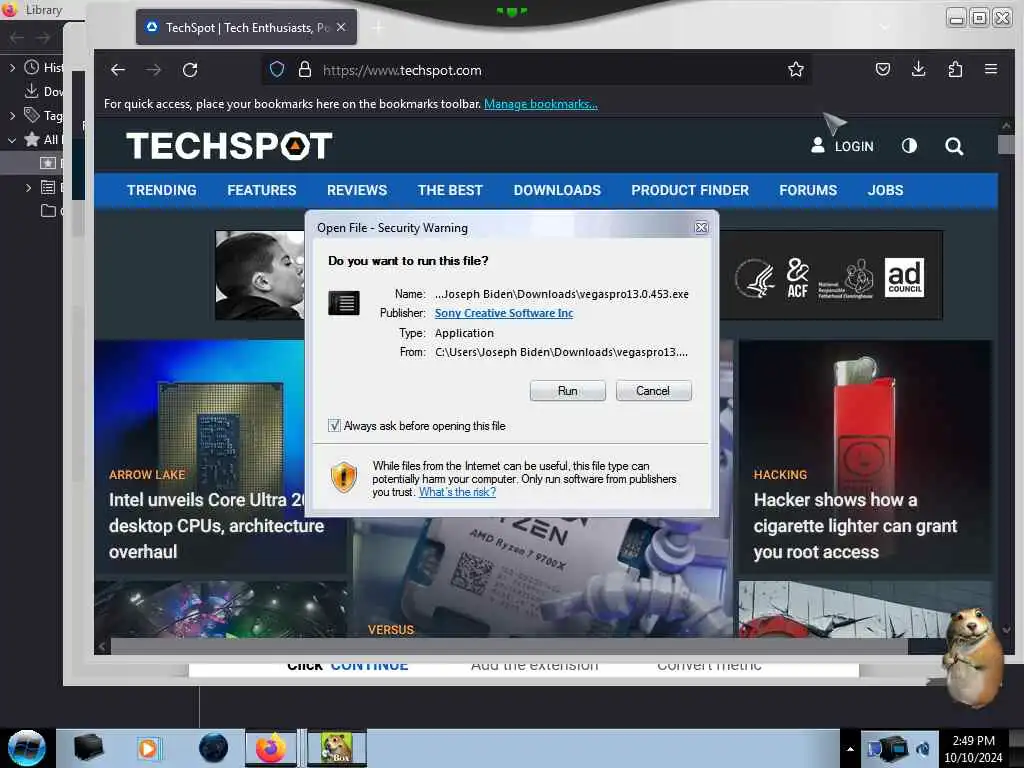The width and height of the screenshot is (1024, 768).
Task: Click the taskbar clock 2:49 PM
Action: (973, 748)
